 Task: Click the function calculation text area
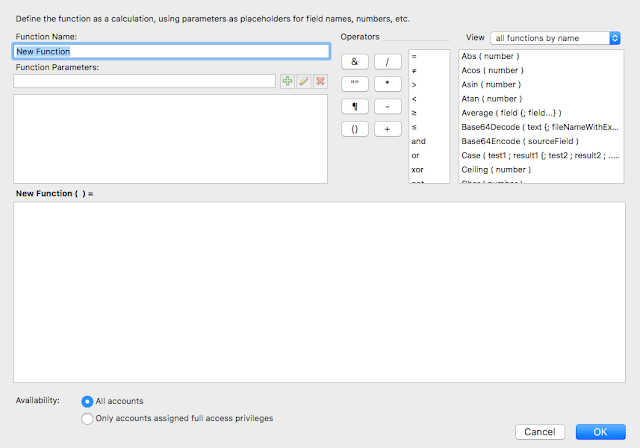point(319,292)
